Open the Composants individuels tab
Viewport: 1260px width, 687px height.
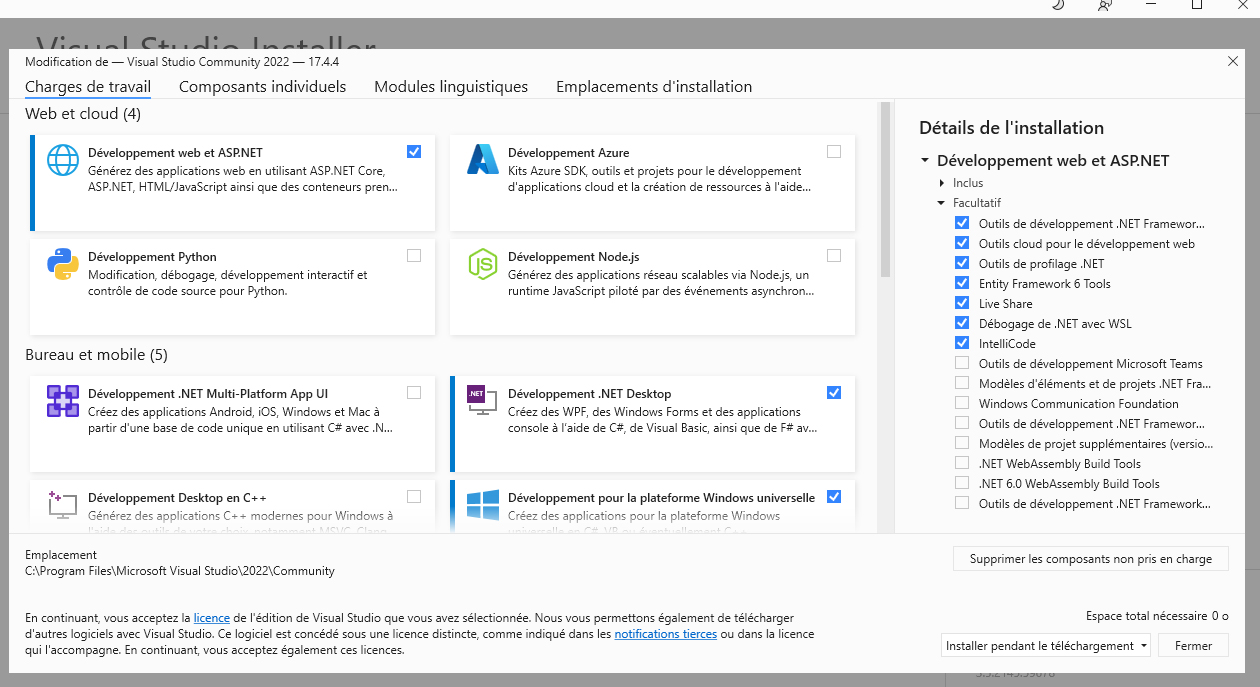tap(263, 87)
